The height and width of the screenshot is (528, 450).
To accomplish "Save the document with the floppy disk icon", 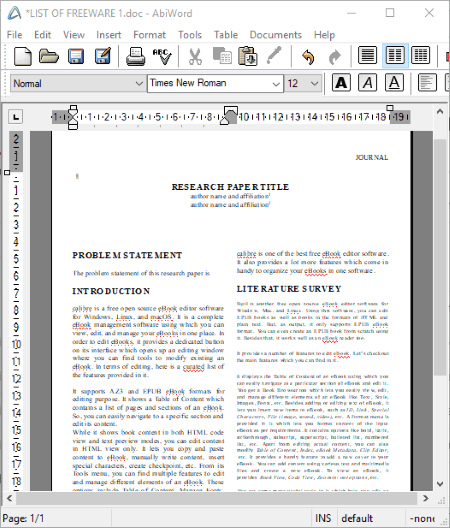I will pyautogui.click(x=76, y=56).
